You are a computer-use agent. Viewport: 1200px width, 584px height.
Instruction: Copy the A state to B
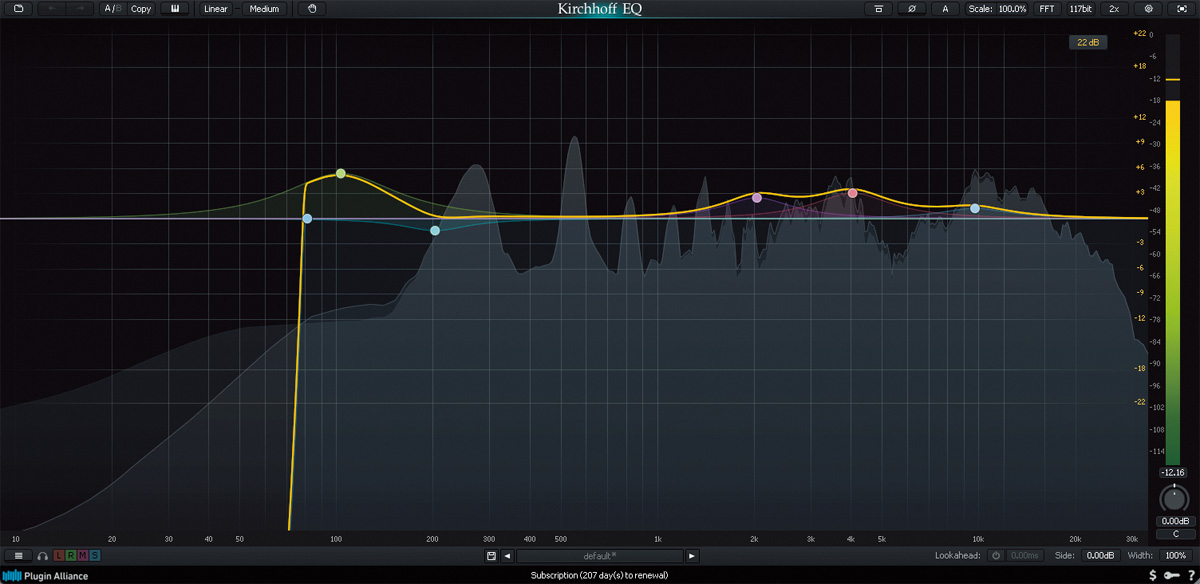click(x=141, y=9)
